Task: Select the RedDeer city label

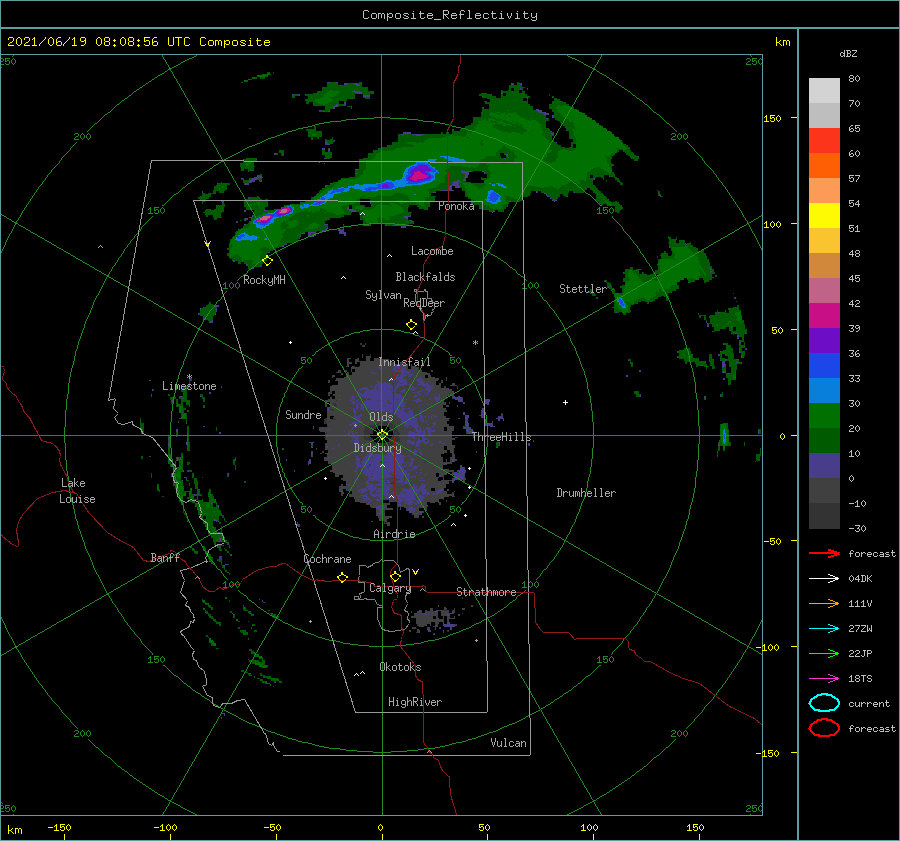Action: [x=424, y=303]
